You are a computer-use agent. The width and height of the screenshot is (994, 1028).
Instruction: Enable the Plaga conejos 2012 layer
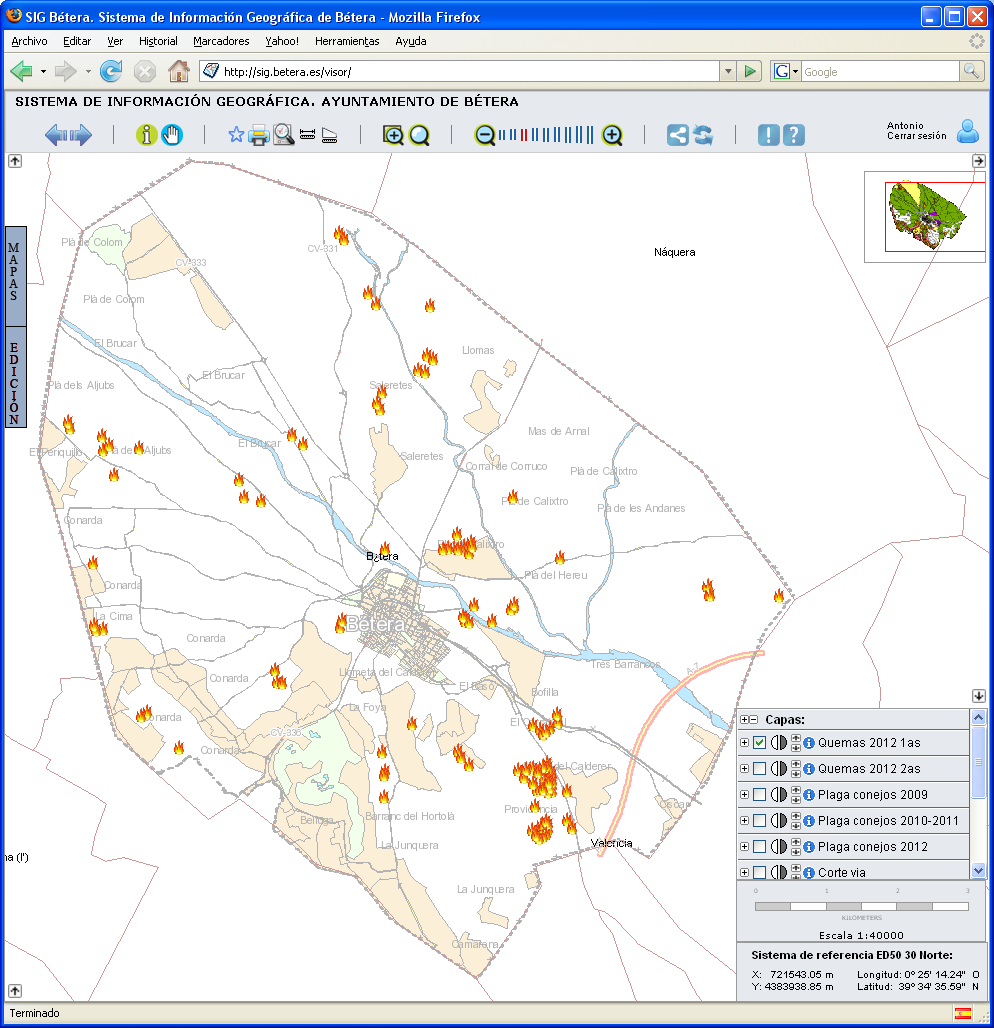point(759,846)
